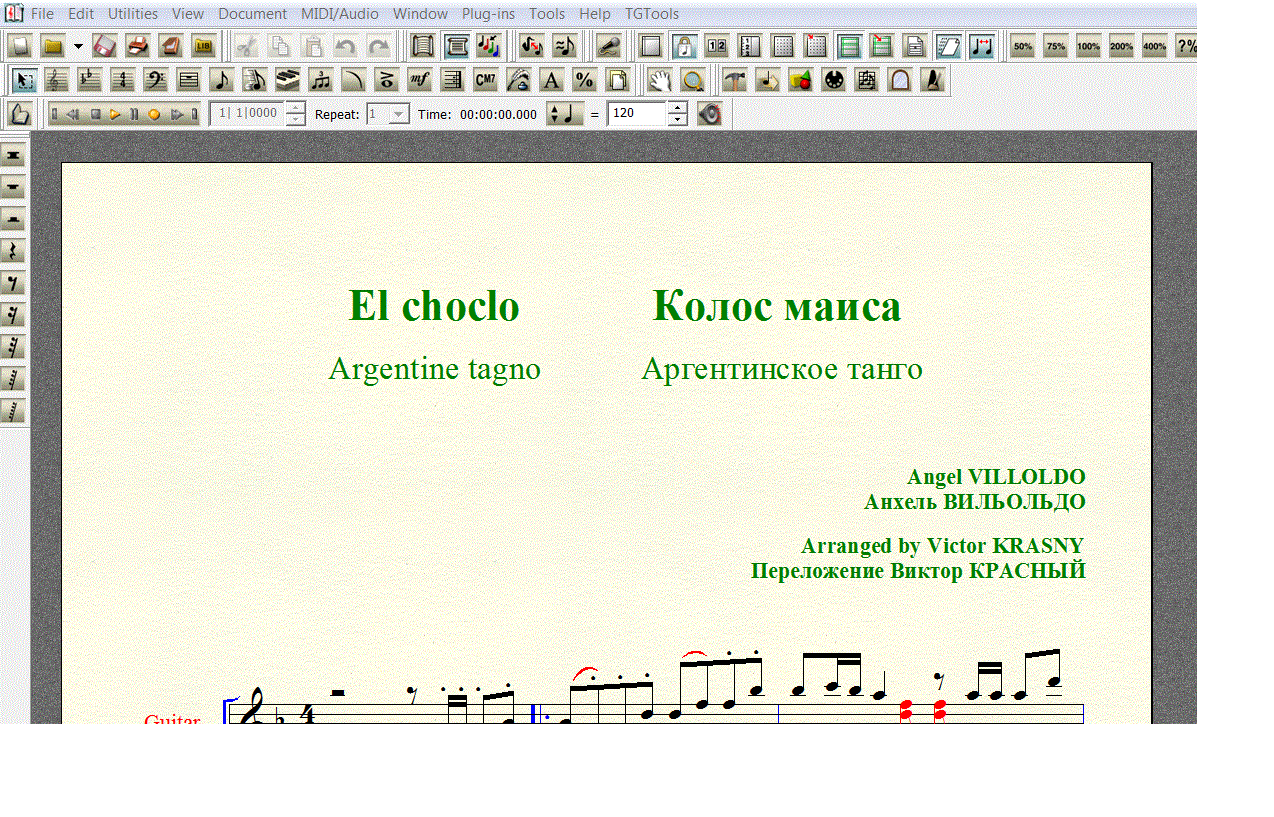
Task: Open the Document menu
Action: 252,14
